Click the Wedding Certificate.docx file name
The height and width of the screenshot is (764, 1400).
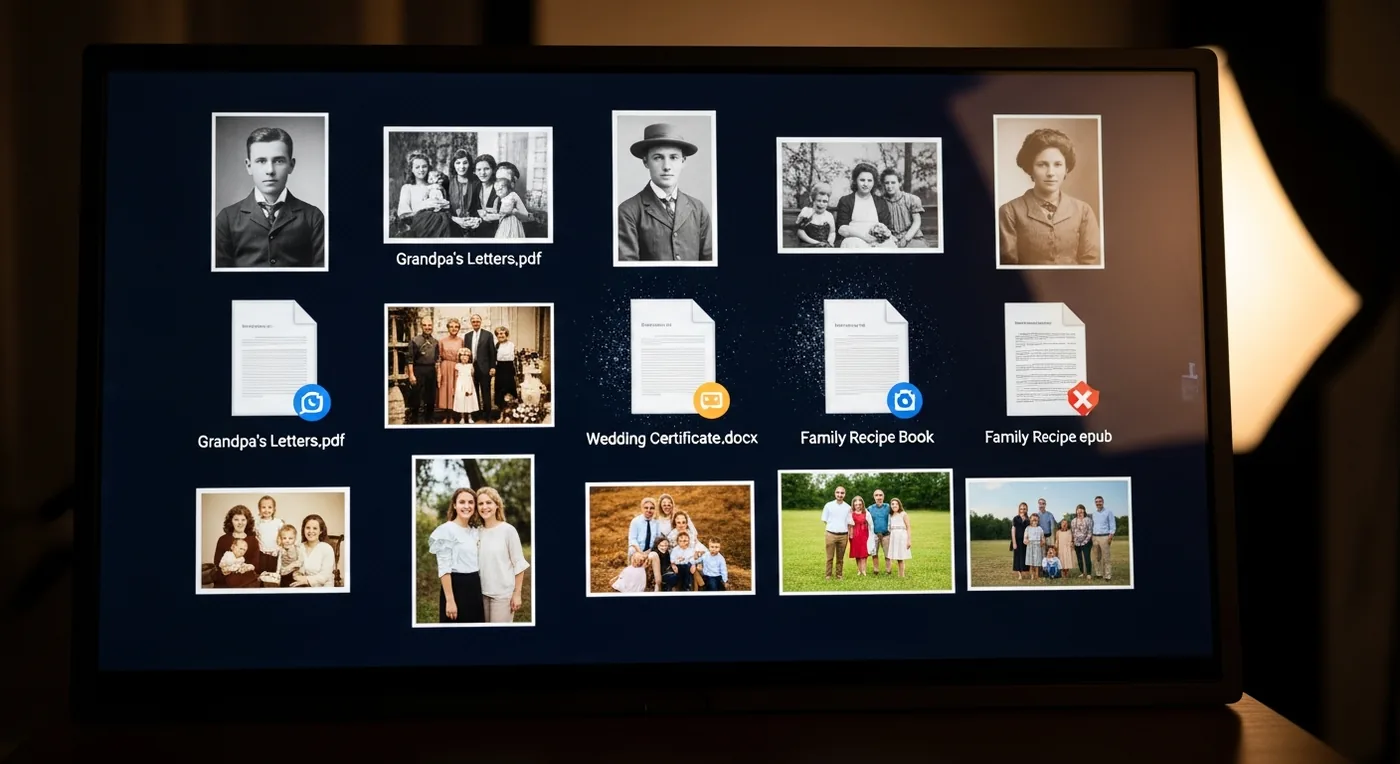click(x=672, y=439)
